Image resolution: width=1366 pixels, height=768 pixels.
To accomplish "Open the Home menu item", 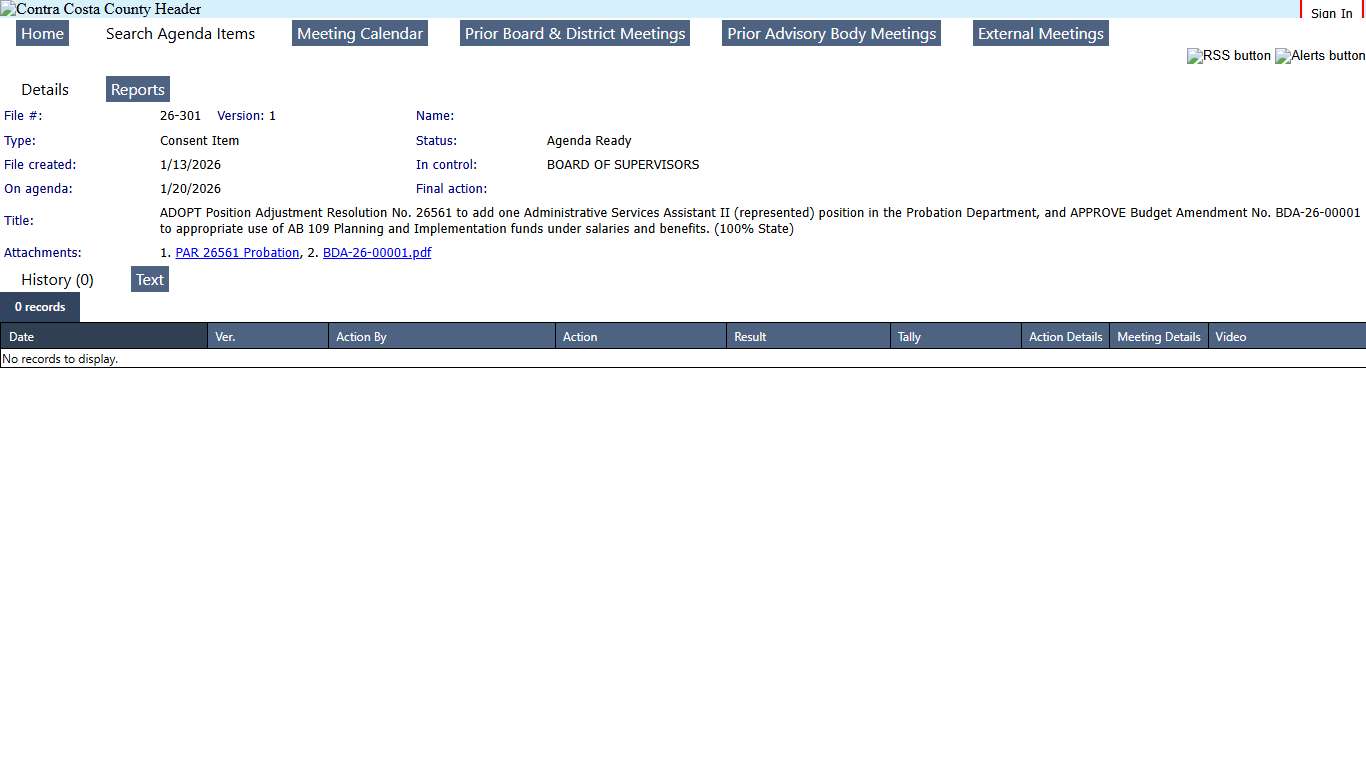I will coord(42,34).
